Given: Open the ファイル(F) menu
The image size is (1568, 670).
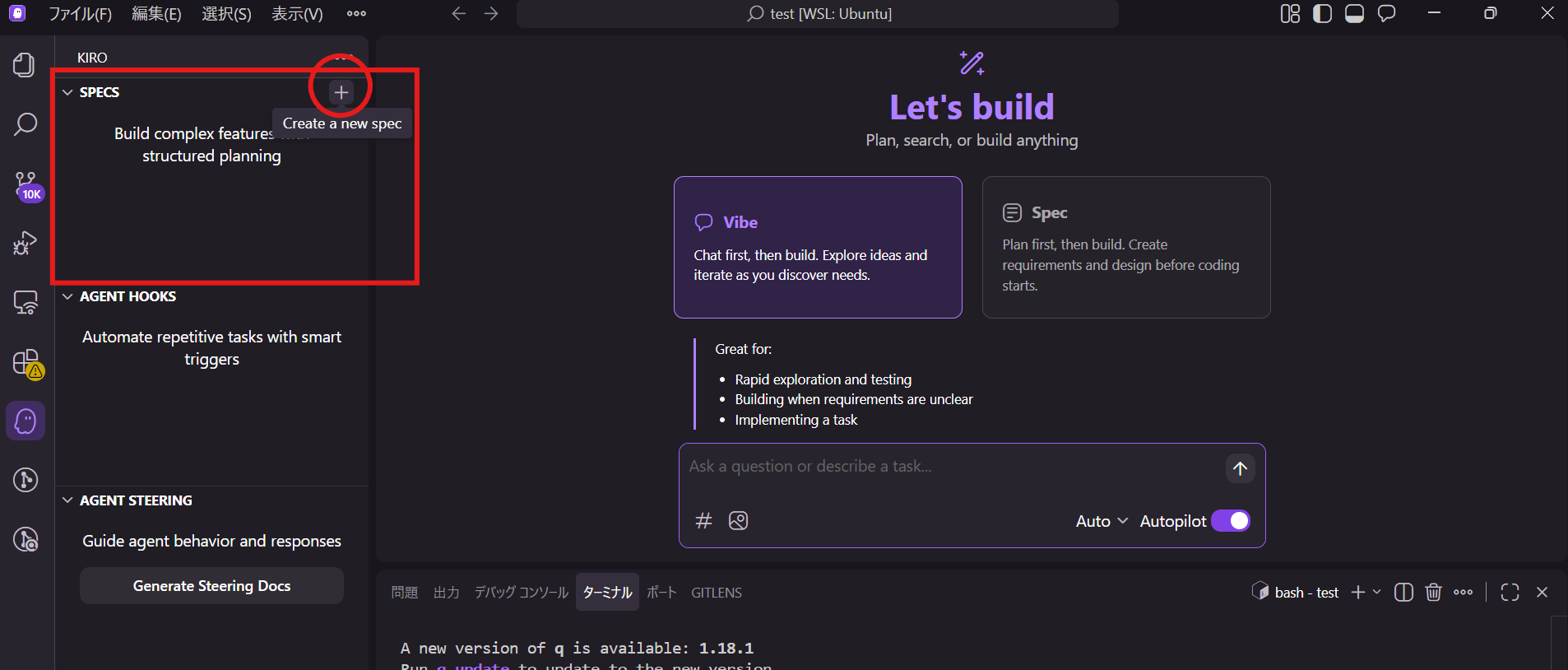Looking at the screenshot, I should pyautogui.click(x=80, y=14).
